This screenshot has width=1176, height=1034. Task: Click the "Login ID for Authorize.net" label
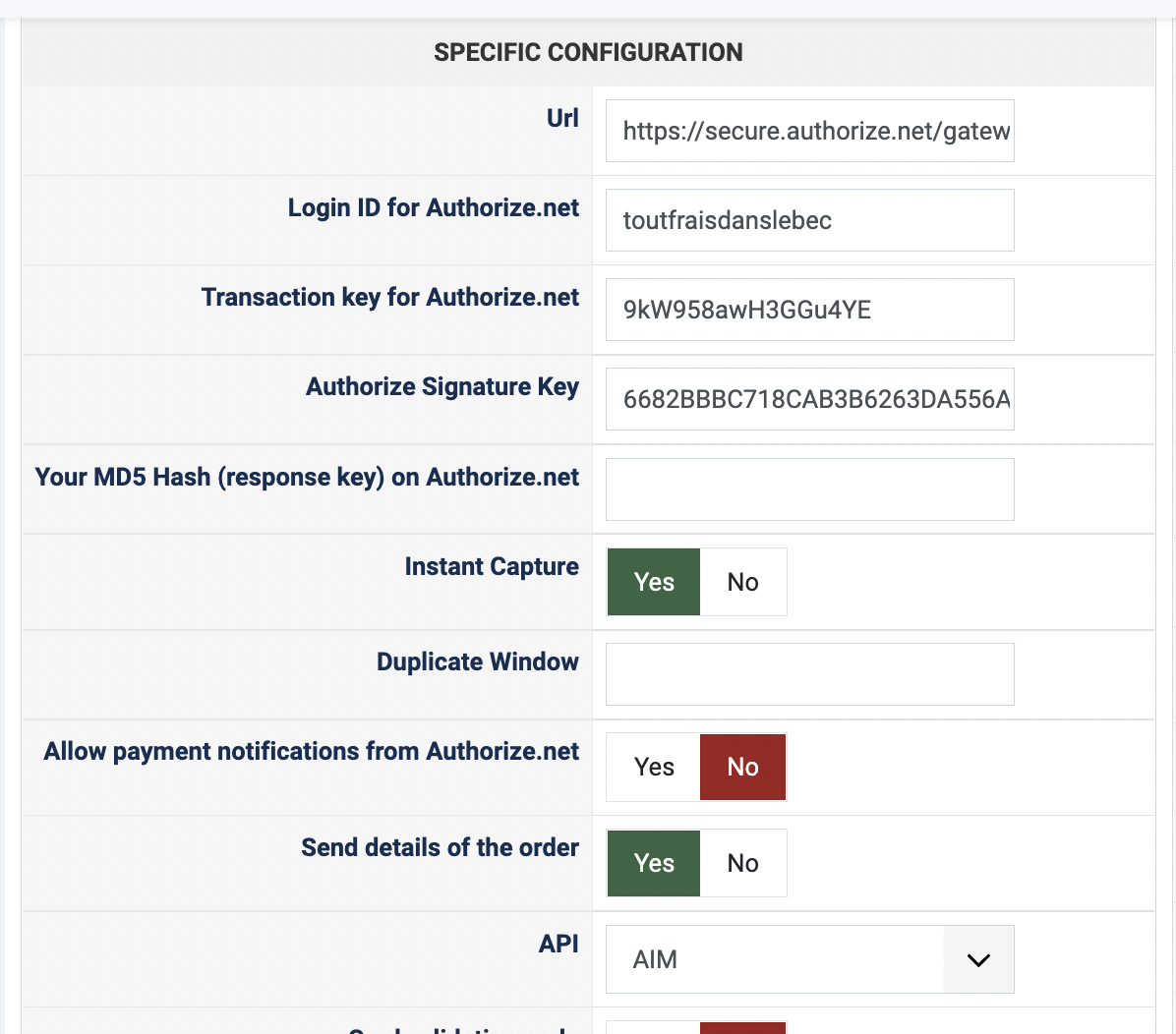[x=434, y=207]
